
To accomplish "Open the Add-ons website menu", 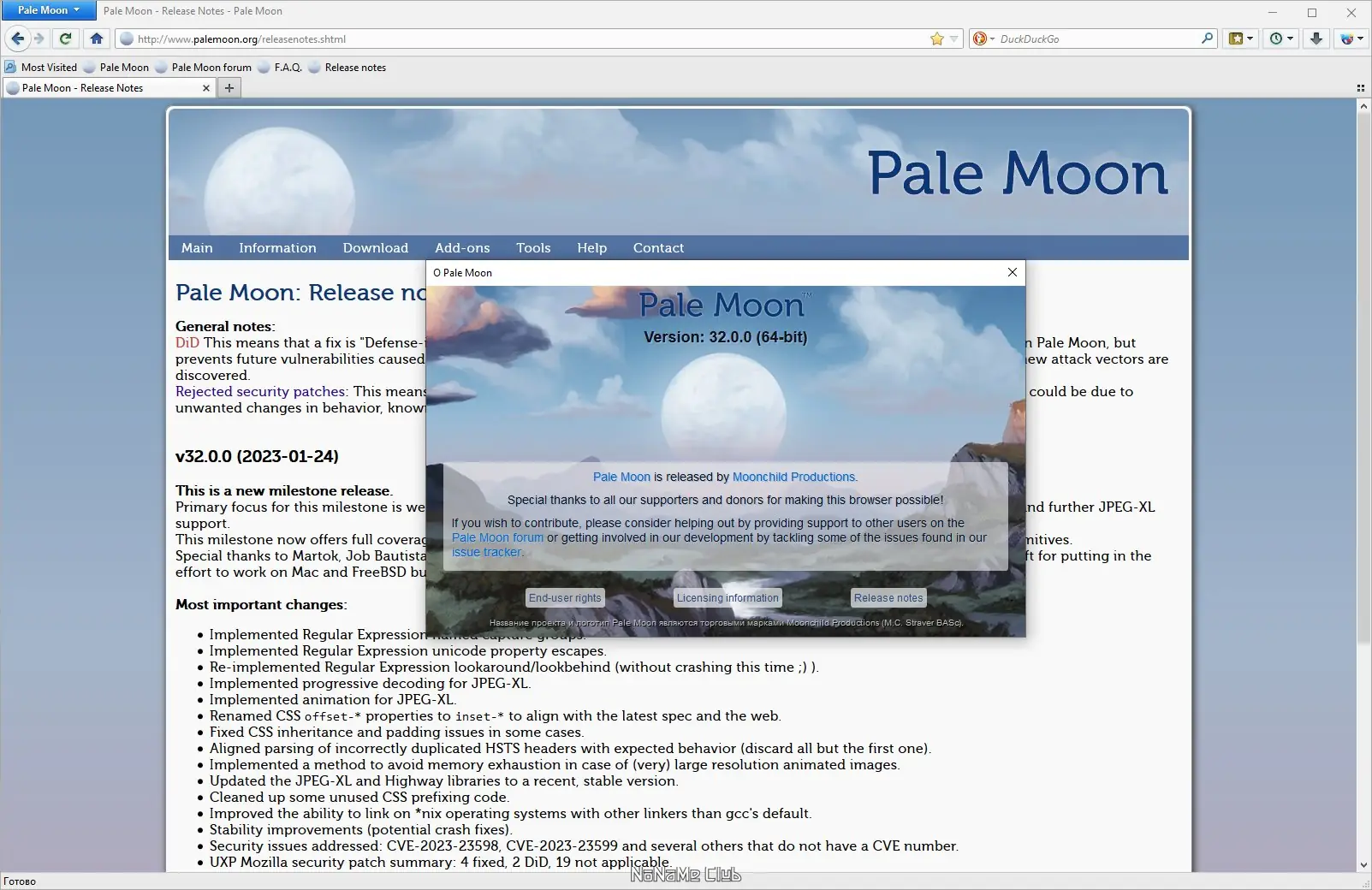I will (x=462, y=248).
